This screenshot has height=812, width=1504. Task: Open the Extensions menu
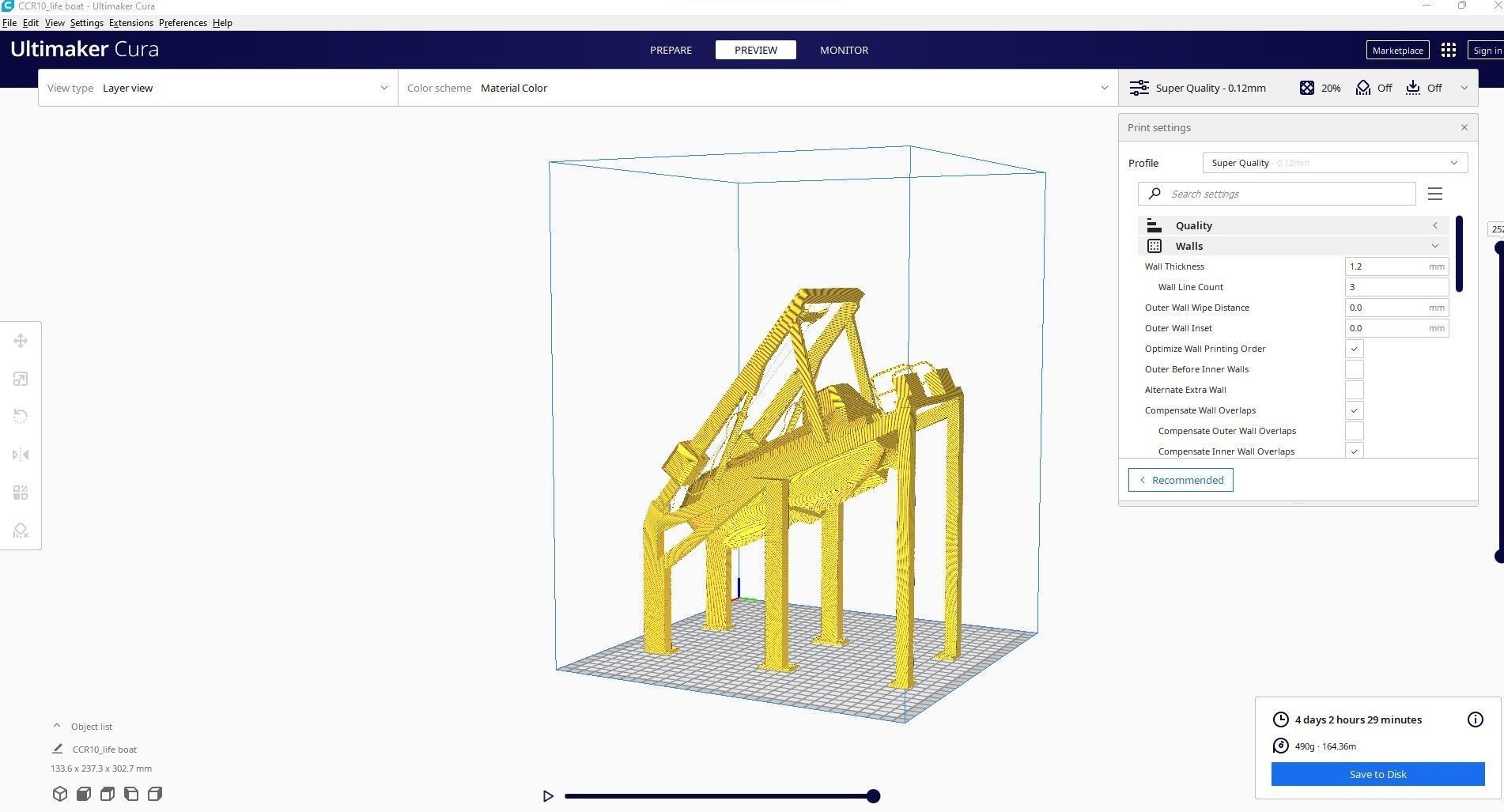(131, 23)
